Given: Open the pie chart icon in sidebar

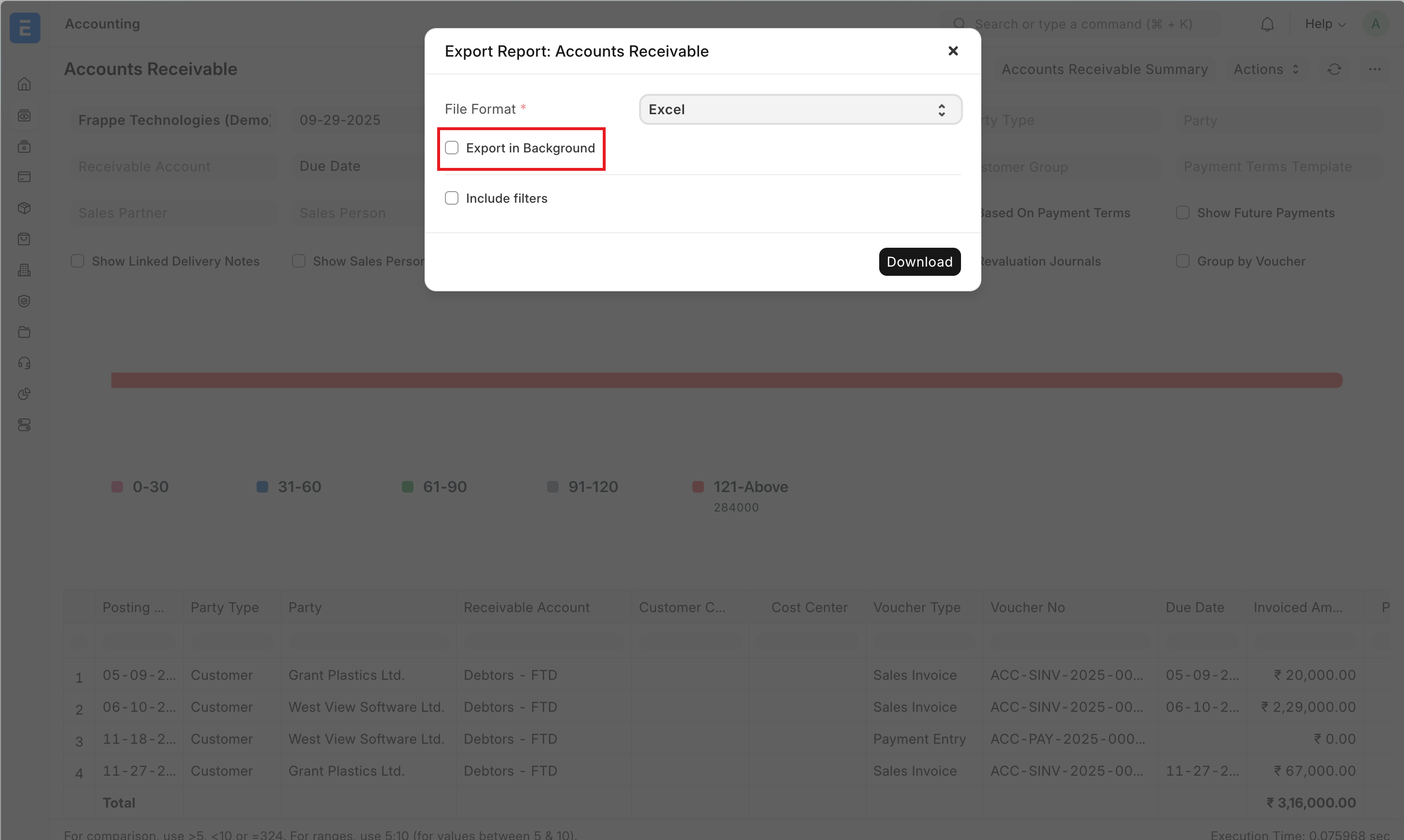Looking at the screenshot, I should [24, 394].
